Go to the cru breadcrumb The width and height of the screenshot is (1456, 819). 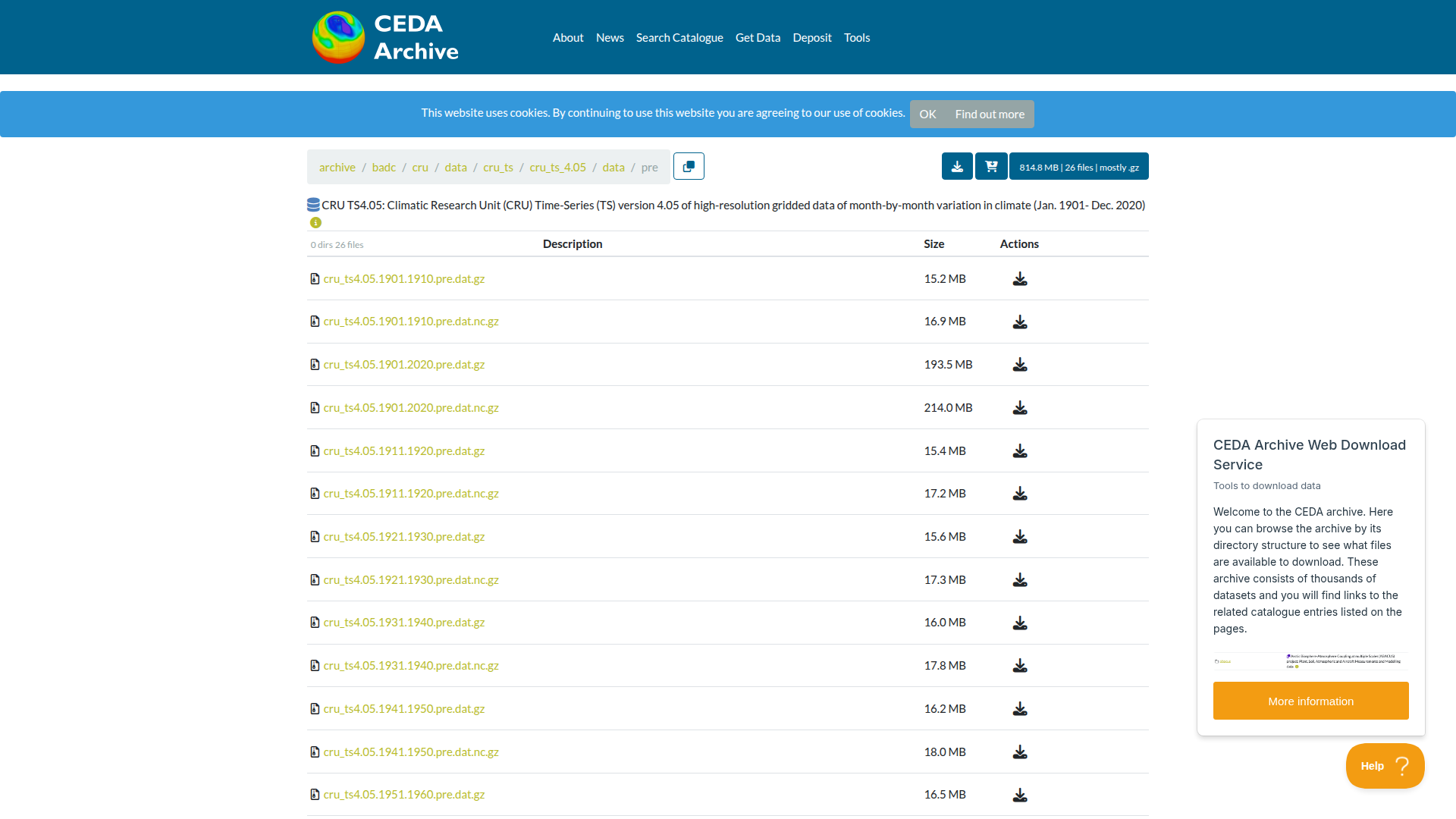420,167
